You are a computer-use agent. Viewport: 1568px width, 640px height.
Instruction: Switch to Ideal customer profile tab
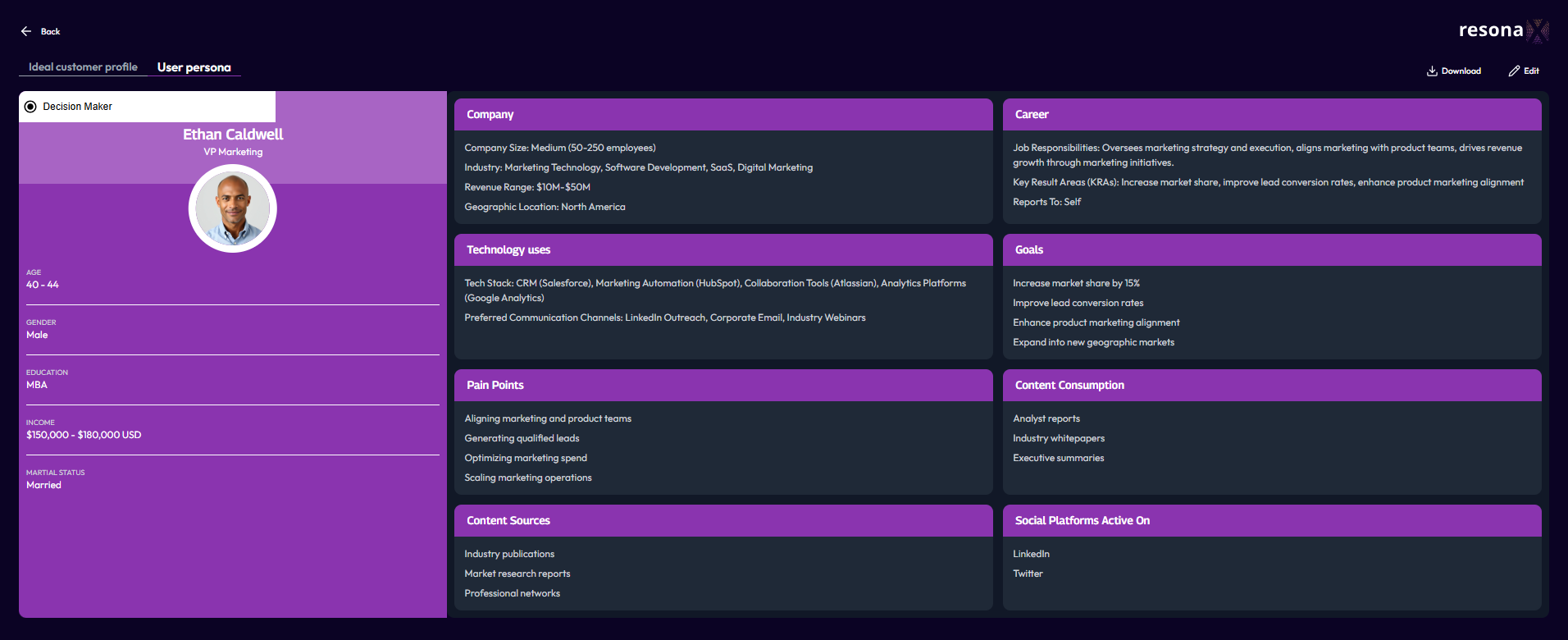(x=83, y=67)
